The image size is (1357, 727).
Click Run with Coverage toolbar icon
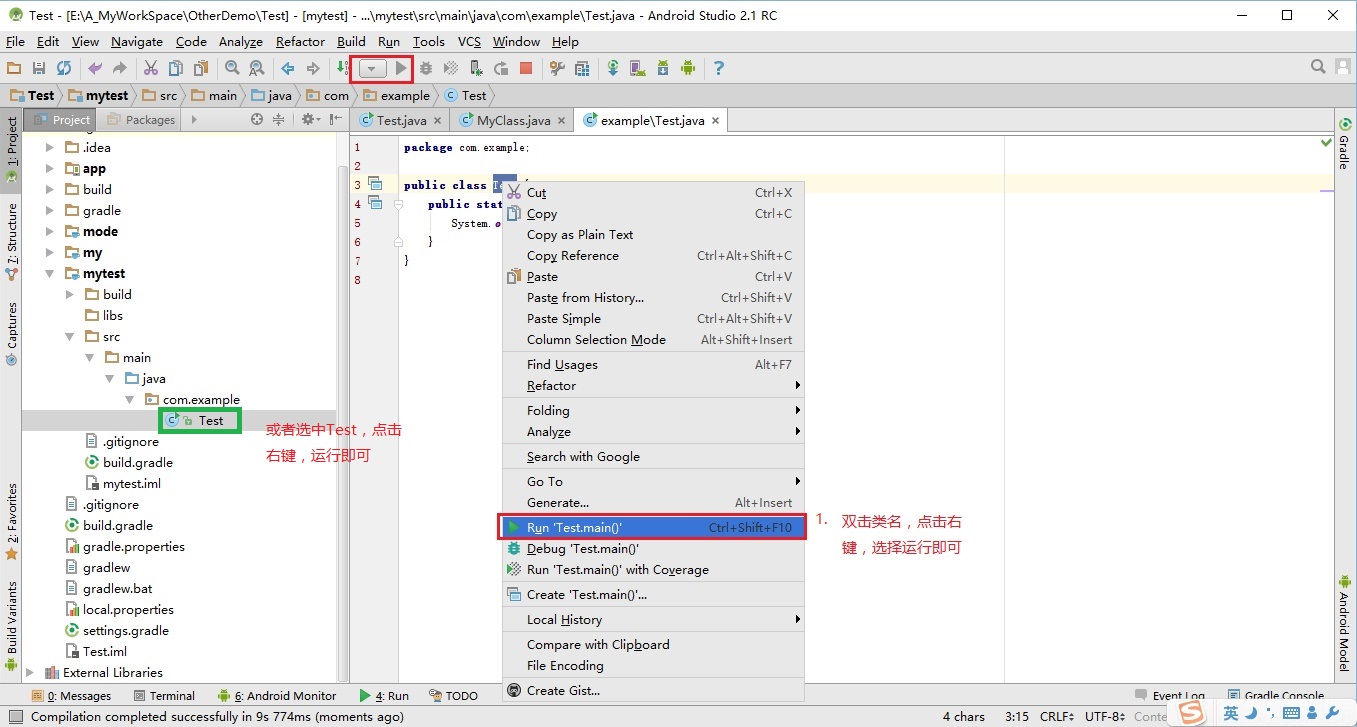tap(451, 68)
